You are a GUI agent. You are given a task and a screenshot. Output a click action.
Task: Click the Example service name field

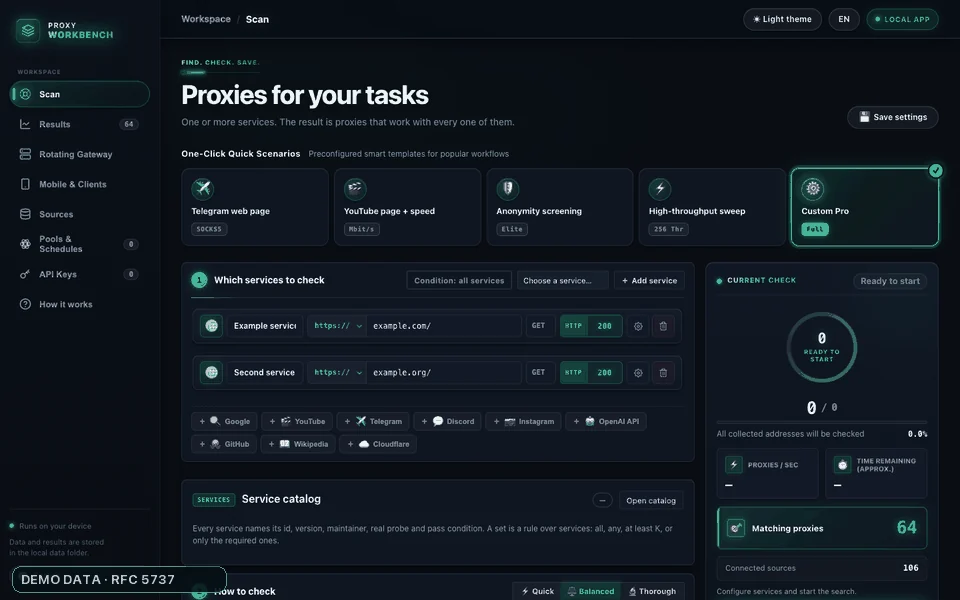265,326
